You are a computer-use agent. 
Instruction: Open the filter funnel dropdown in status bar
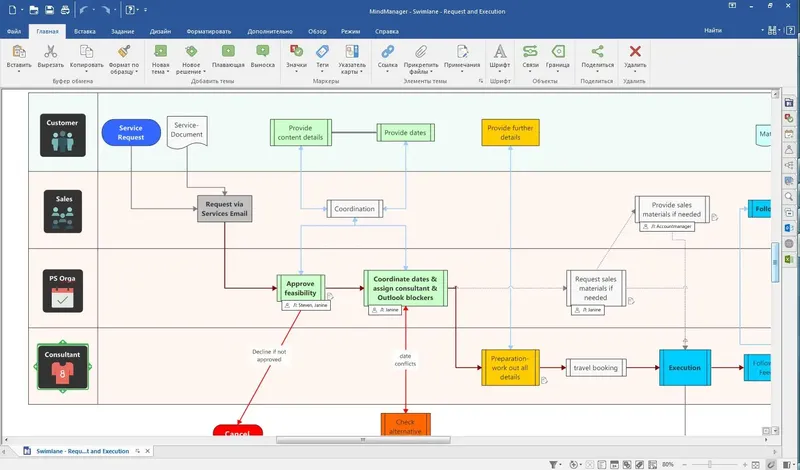click(553, 464)
